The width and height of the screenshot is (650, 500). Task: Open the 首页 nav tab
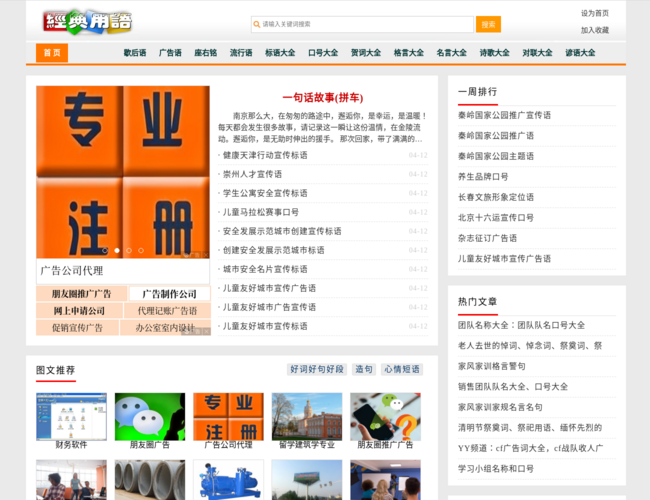tap(52, 53)
